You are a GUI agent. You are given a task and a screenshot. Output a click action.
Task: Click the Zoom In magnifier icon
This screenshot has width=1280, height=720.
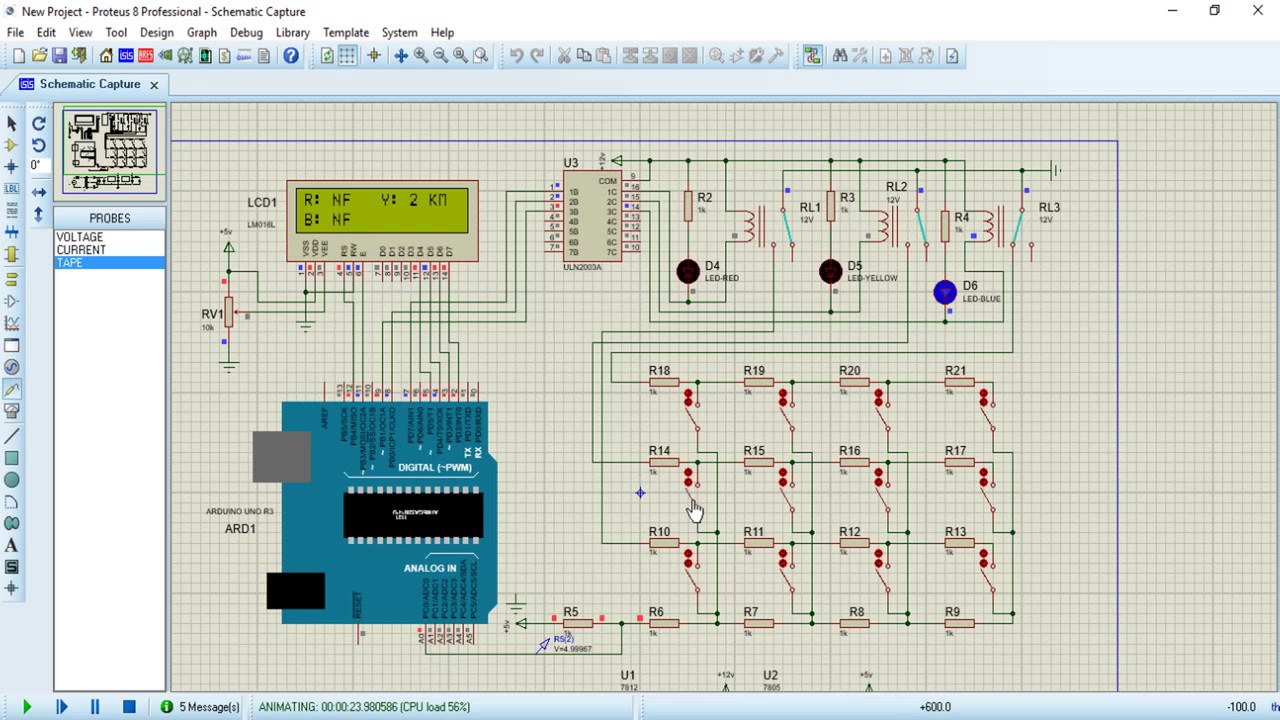point(421,56)
